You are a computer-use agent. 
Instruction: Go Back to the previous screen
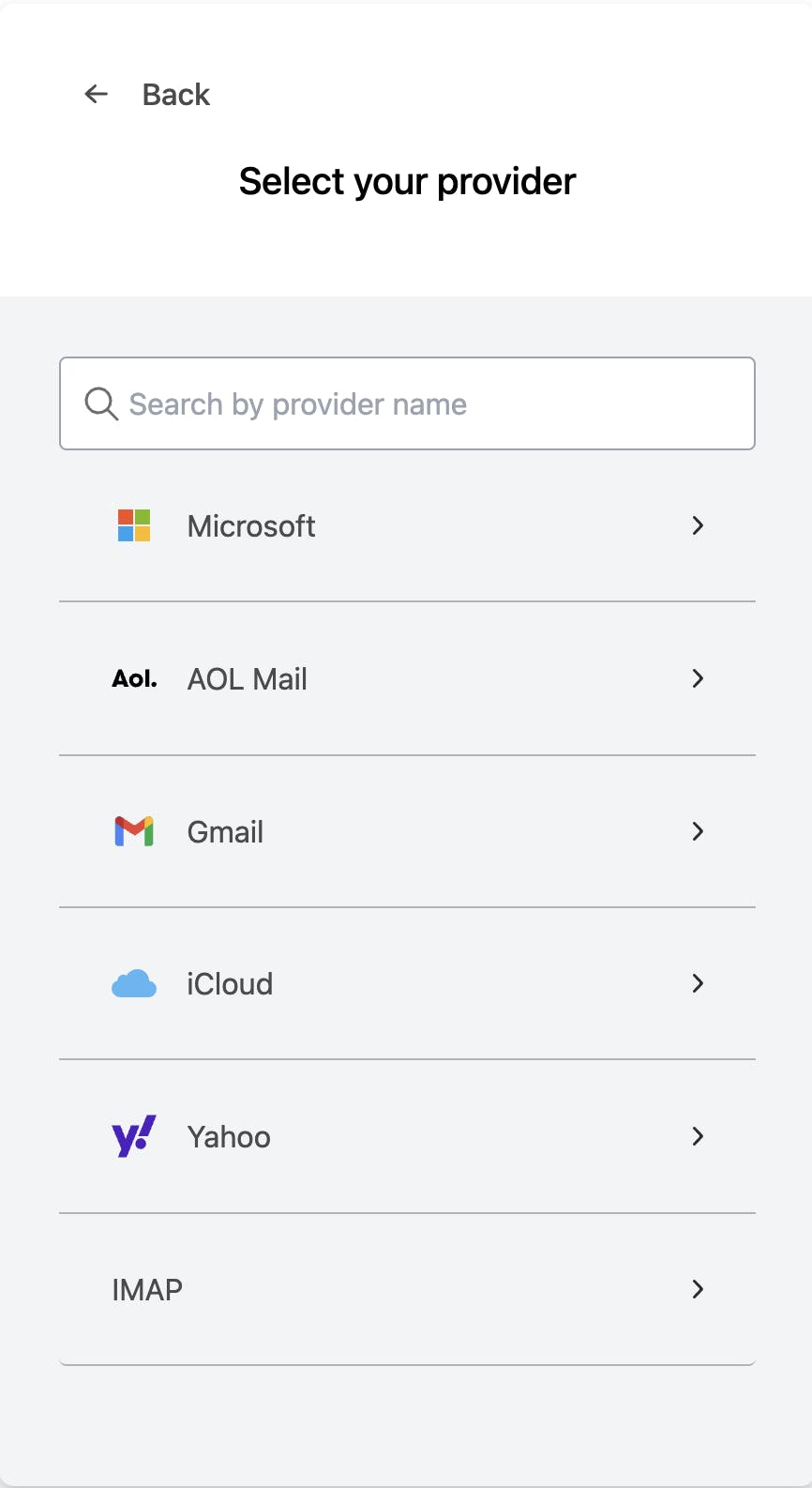click(176, 95)
